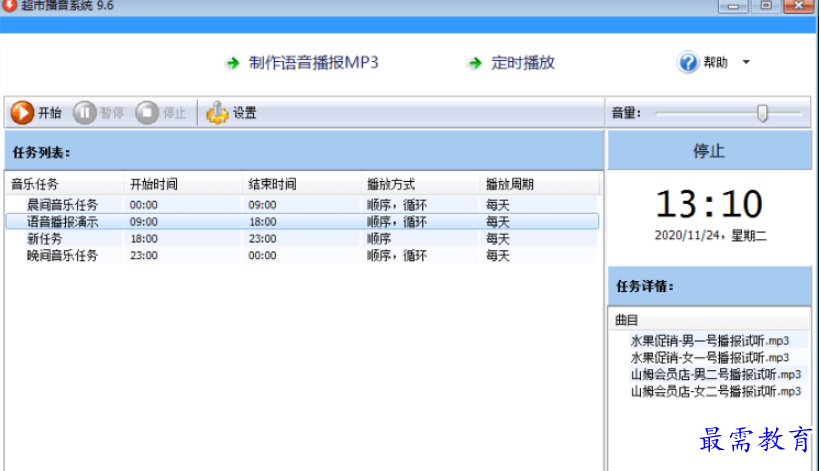Close the 超市播音系统 window
This screenshot has height=471, width=821.
798,6
